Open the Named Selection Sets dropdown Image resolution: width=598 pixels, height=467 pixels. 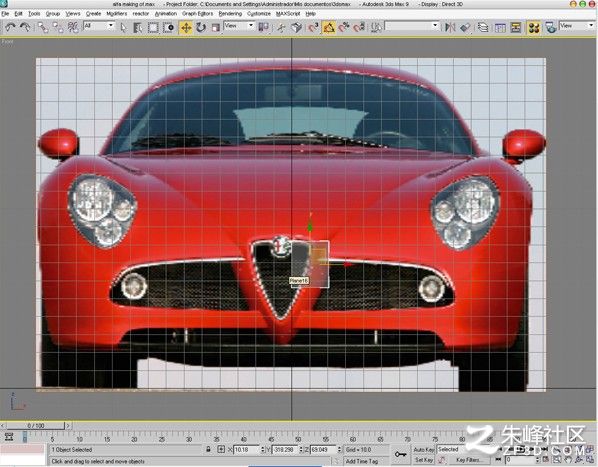point(412,26)
